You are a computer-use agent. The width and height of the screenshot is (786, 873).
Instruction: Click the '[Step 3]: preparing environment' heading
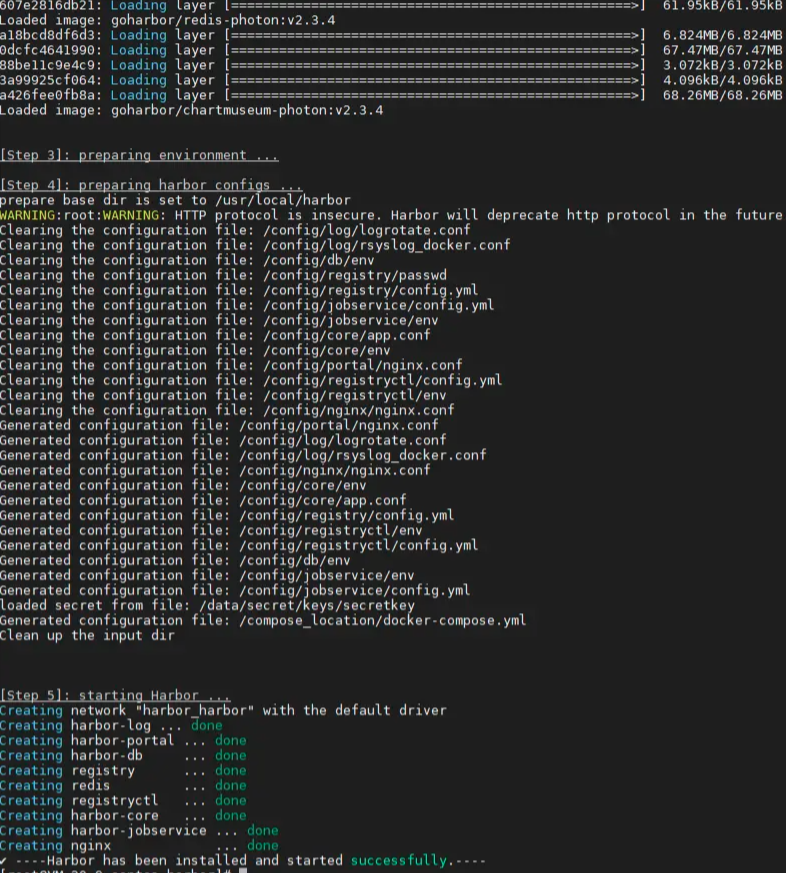(139, 155)
